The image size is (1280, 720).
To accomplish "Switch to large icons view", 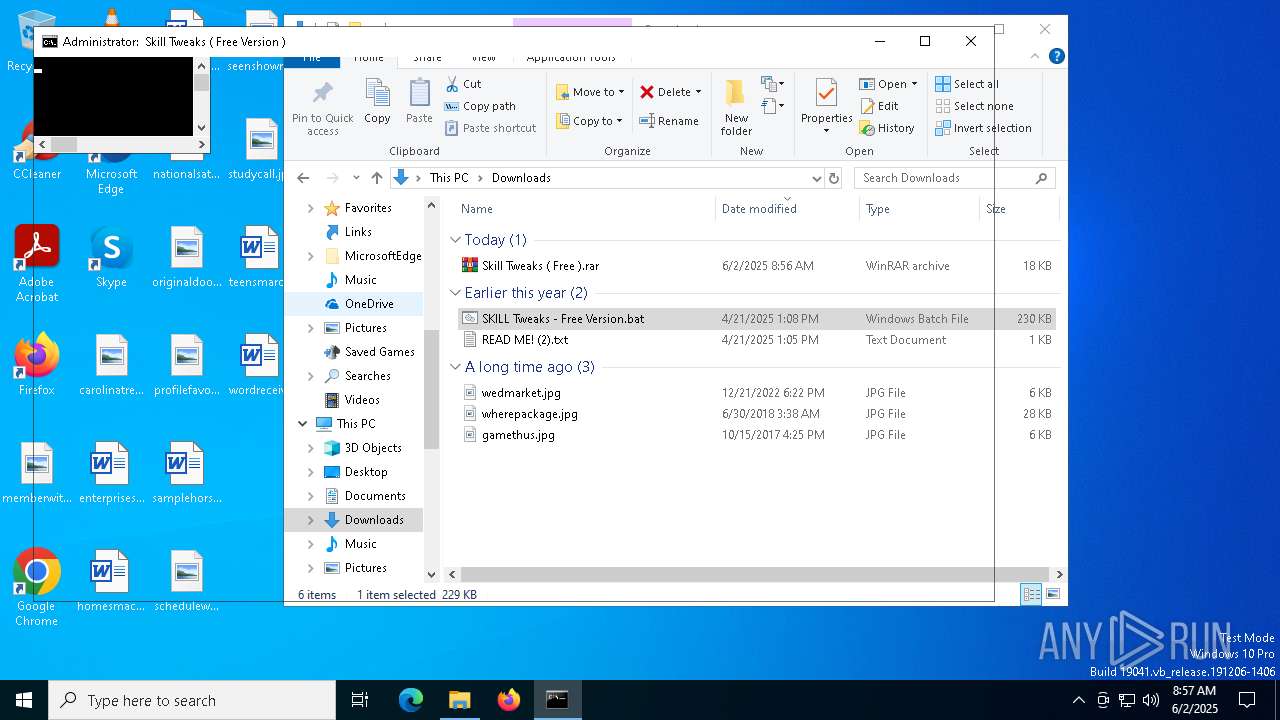I will coord(1052,594).
